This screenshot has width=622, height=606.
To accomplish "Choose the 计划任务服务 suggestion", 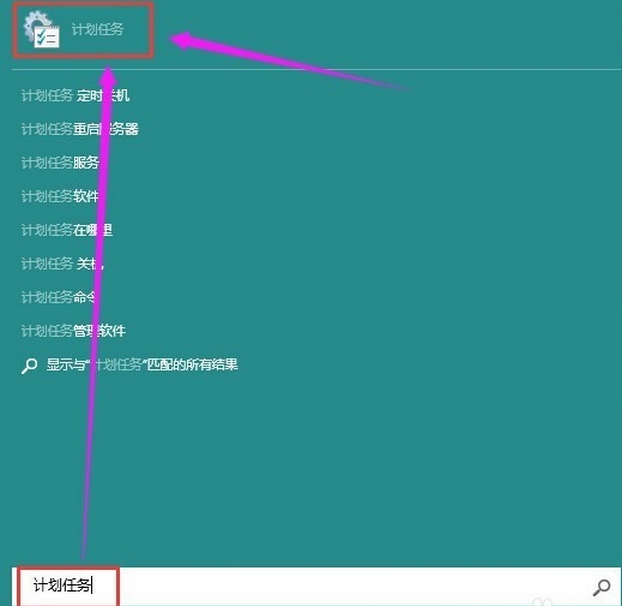I will [60, 163].
